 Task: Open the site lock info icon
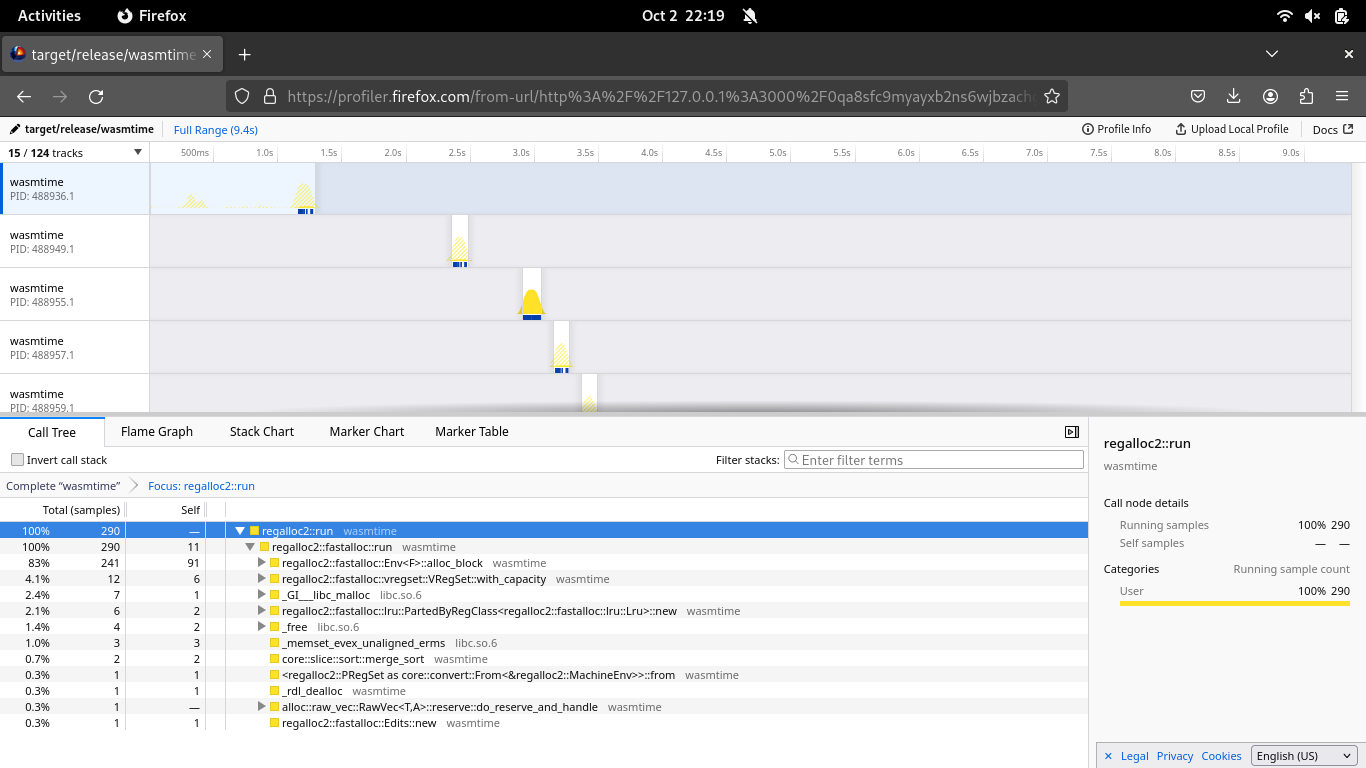pyautogui.click(x=269, y=96)
